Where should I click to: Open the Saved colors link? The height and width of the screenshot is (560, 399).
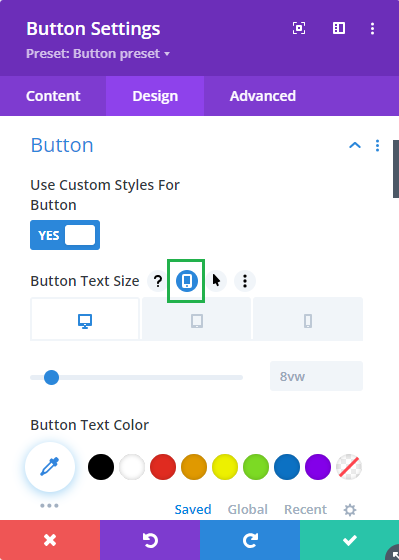coord(193,509)
